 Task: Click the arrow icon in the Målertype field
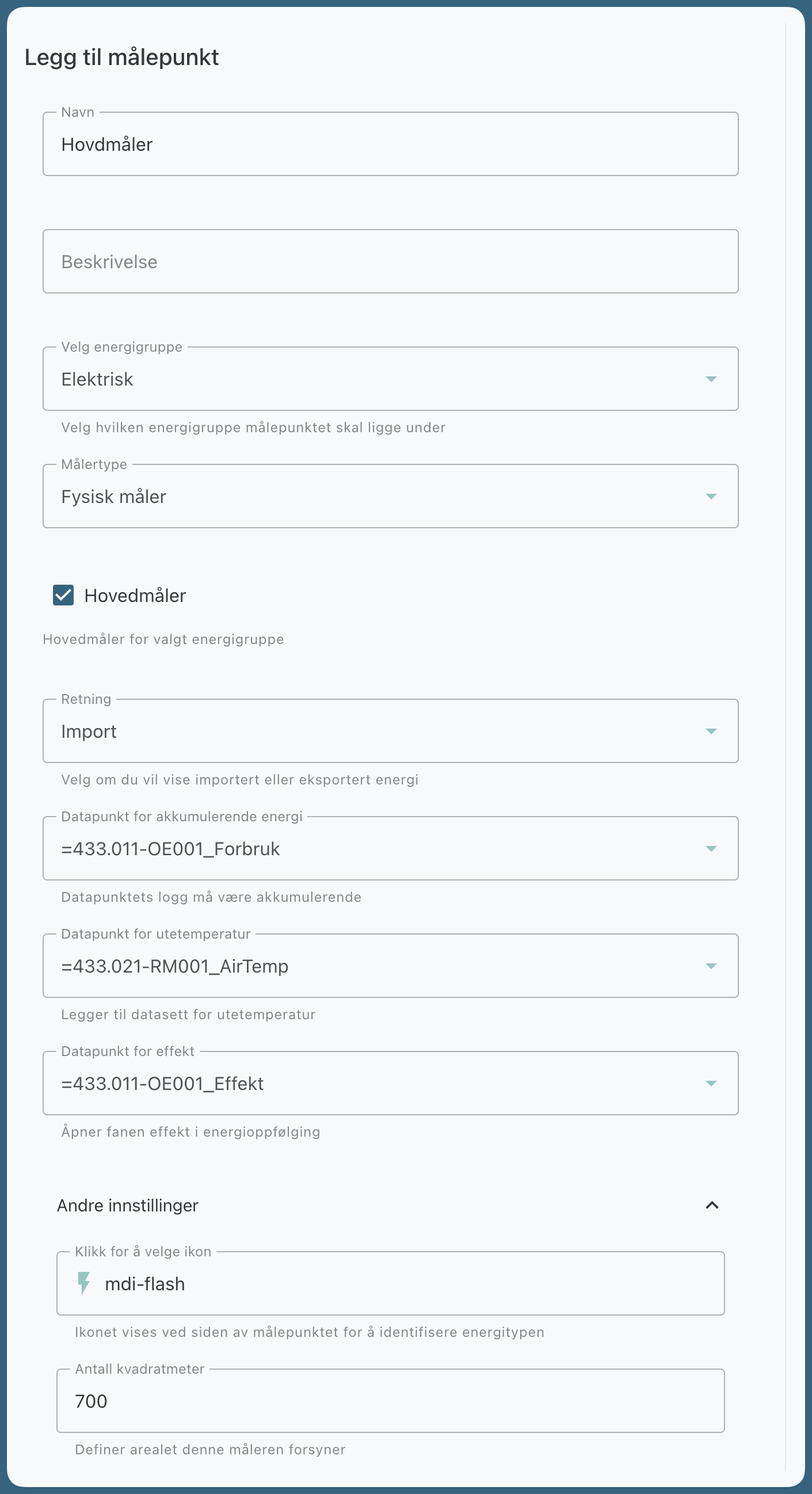[711, 497]
